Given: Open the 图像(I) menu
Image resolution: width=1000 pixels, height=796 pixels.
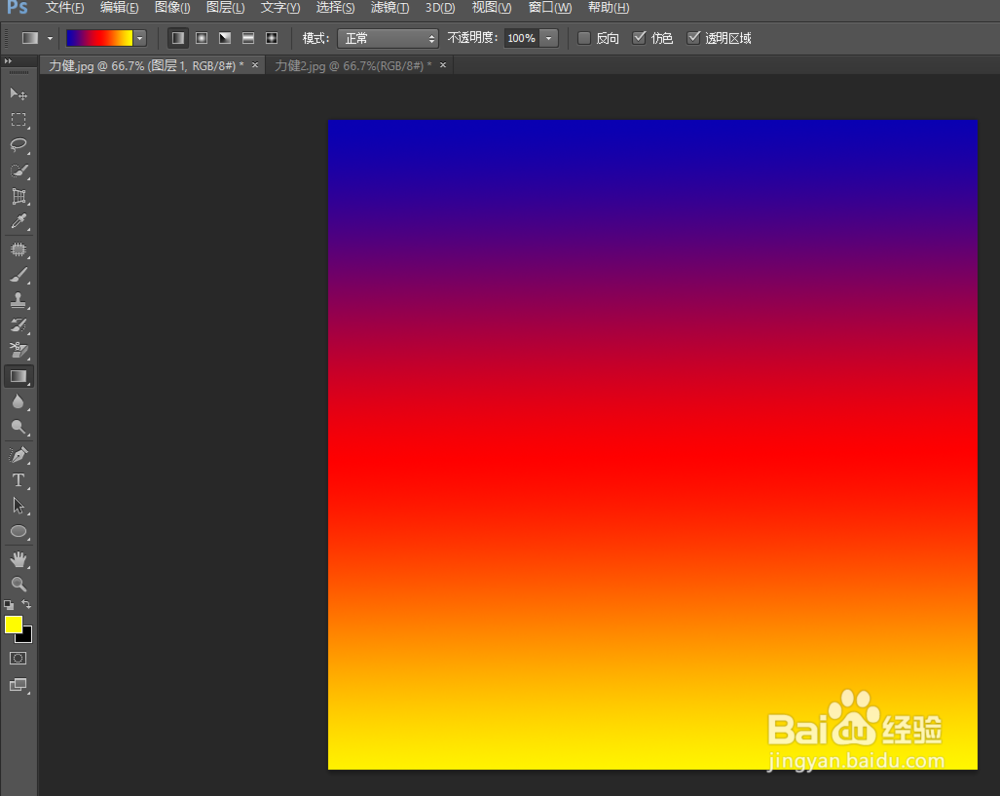Looking at the screenshot, I should pos(172,8).
